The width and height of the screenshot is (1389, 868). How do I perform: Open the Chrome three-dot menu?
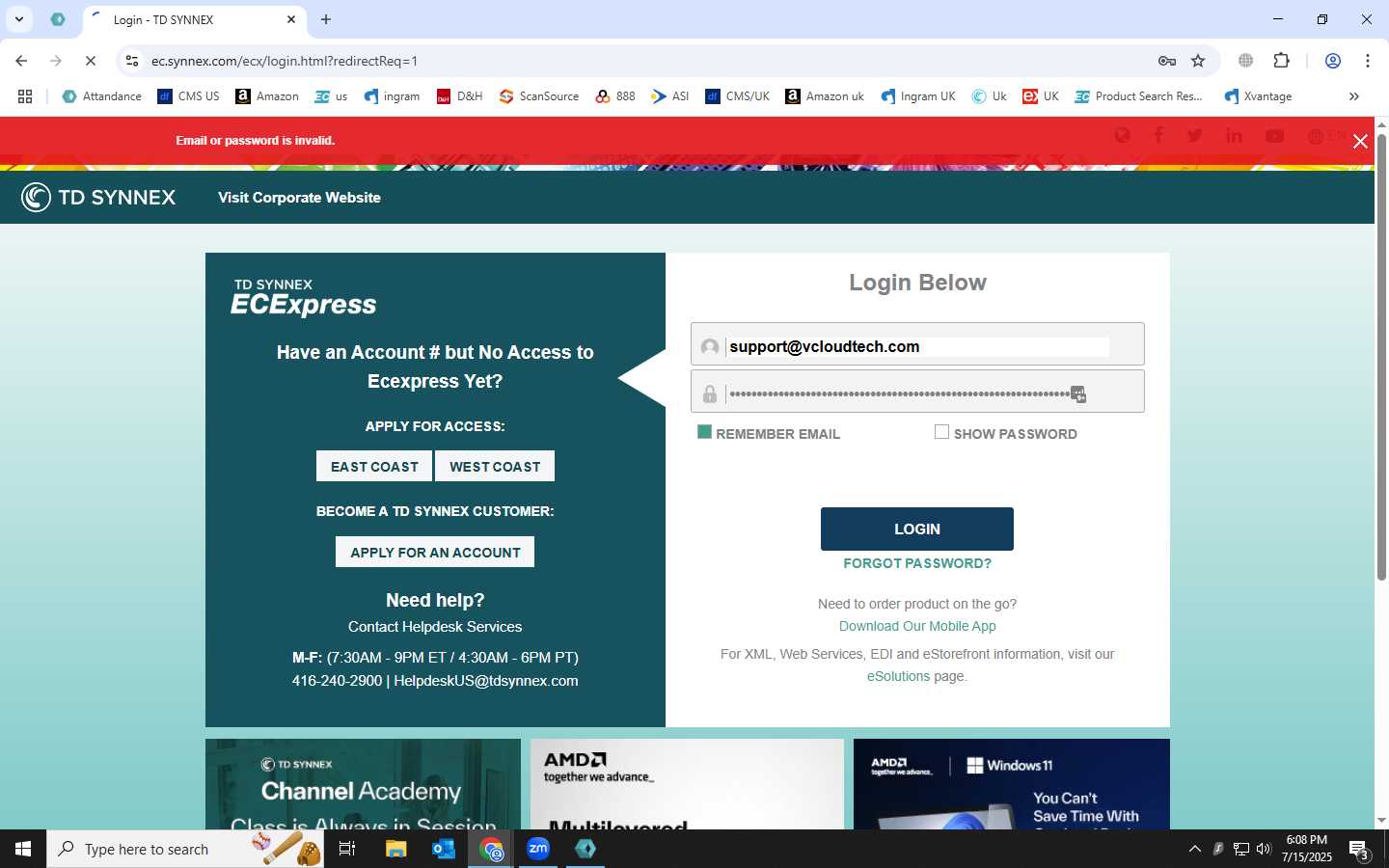click(x=1368, y=61)
